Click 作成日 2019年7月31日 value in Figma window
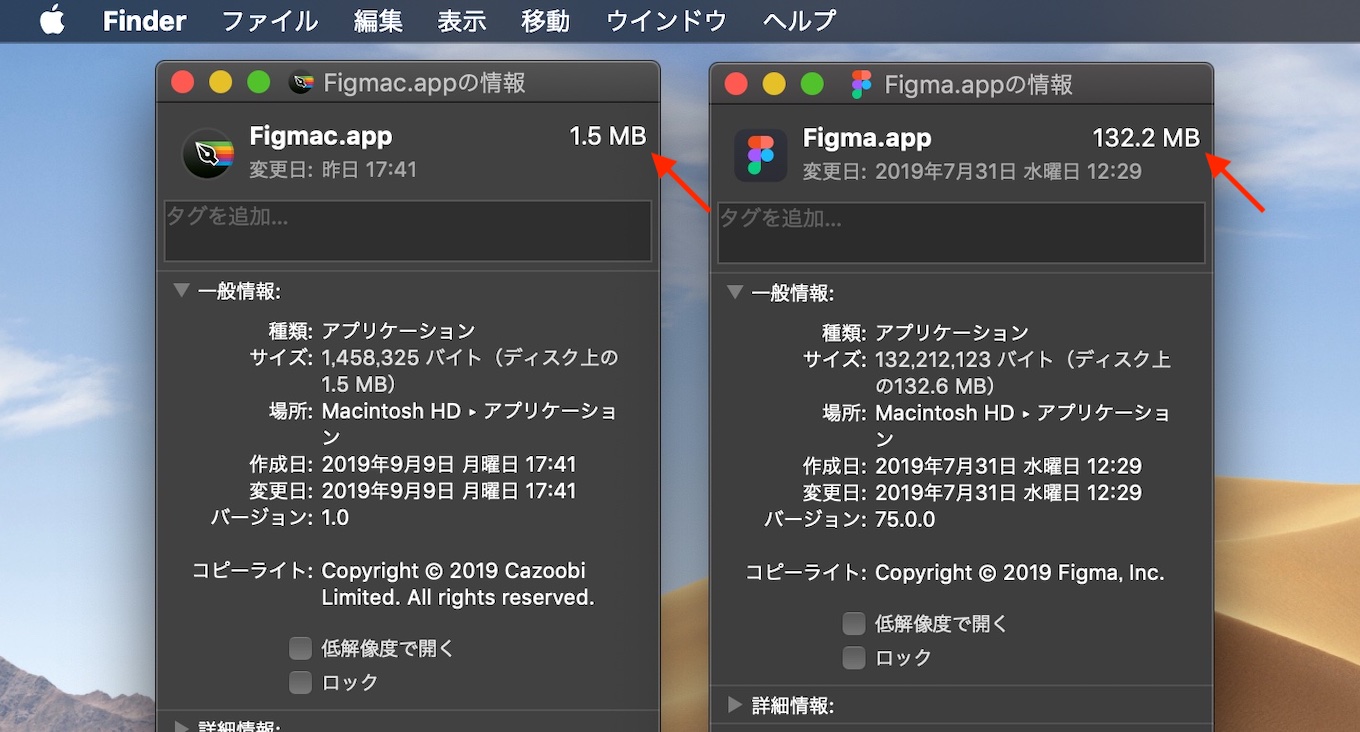Image resolution: width=1360 pixels, height=732 pixels. [x=1008, y=466]
